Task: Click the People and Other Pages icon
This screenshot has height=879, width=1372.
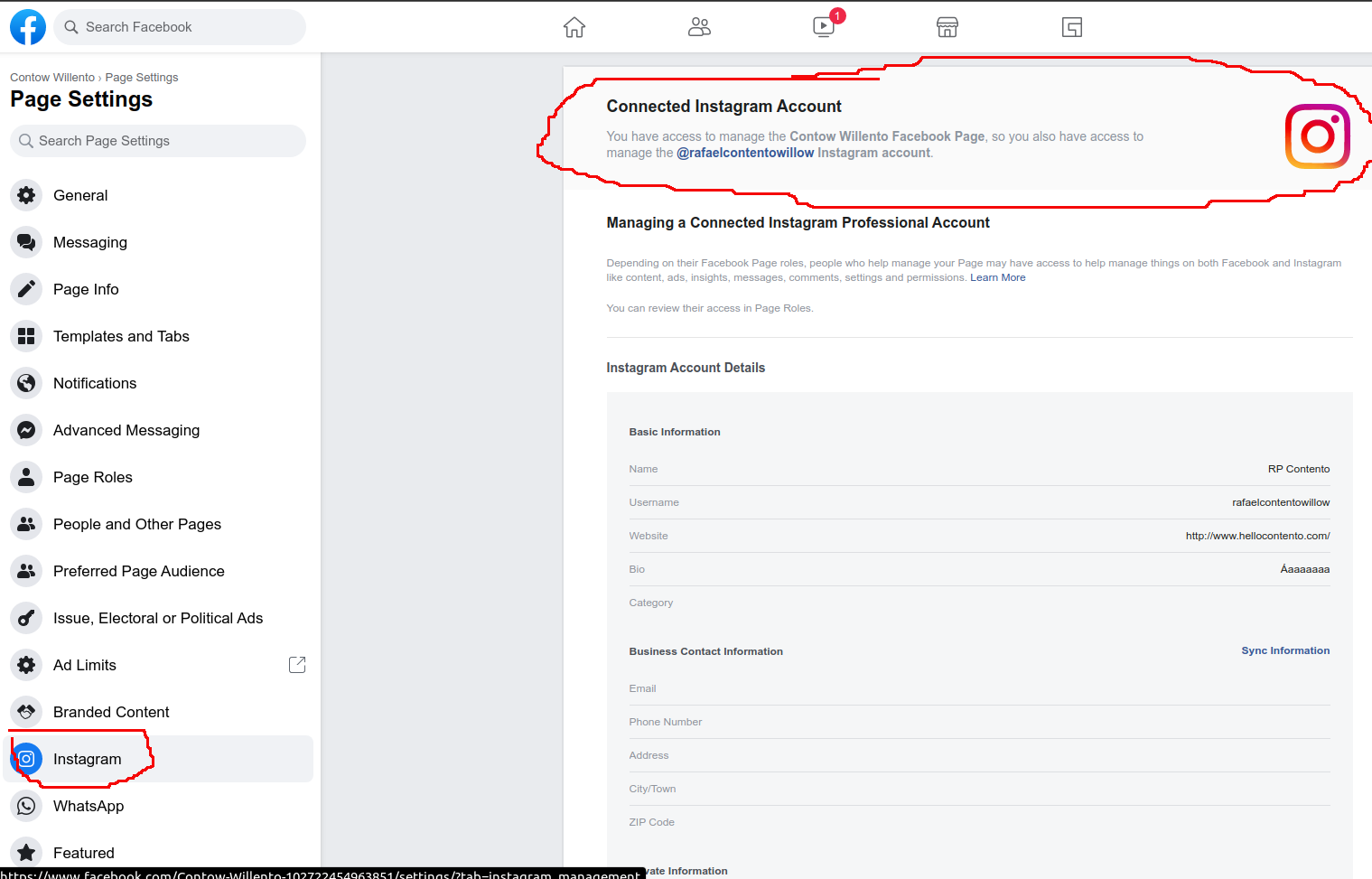Action: coord(27,524)
